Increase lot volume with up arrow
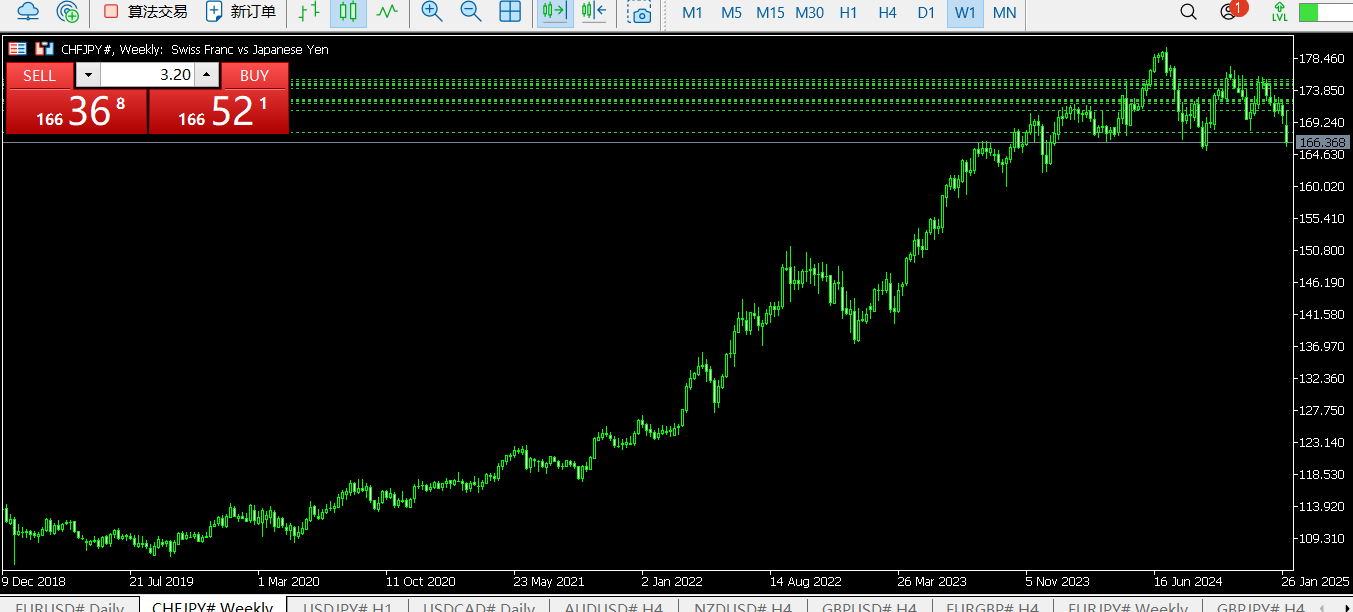 point(206,75)
